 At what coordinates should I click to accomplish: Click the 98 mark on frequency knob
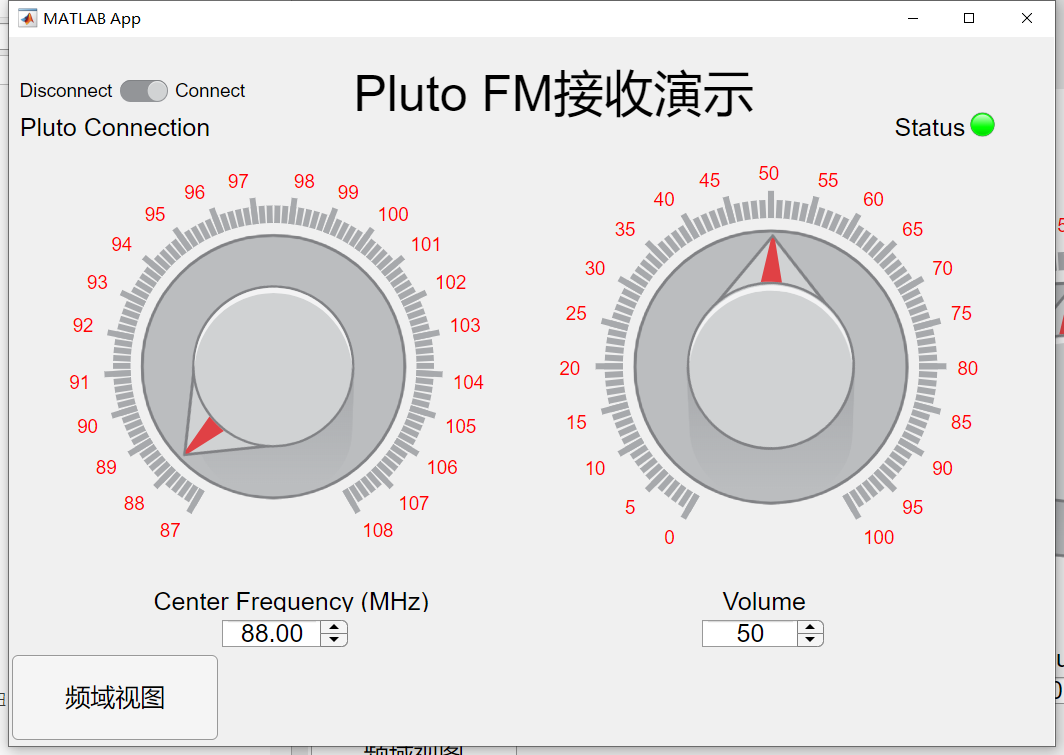point(304,182)
